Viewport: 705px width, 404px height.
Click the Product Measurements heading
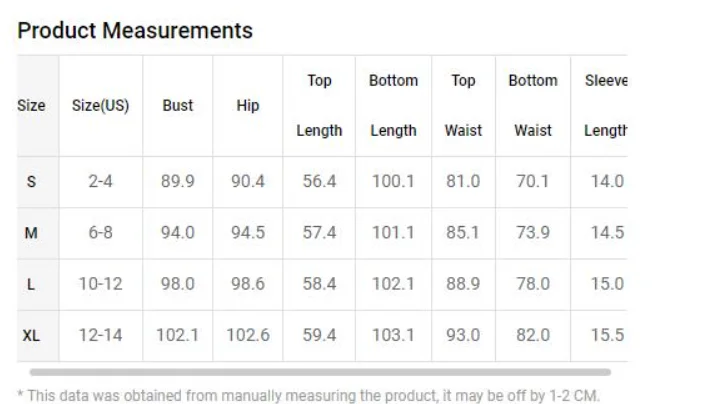[135, 31]
